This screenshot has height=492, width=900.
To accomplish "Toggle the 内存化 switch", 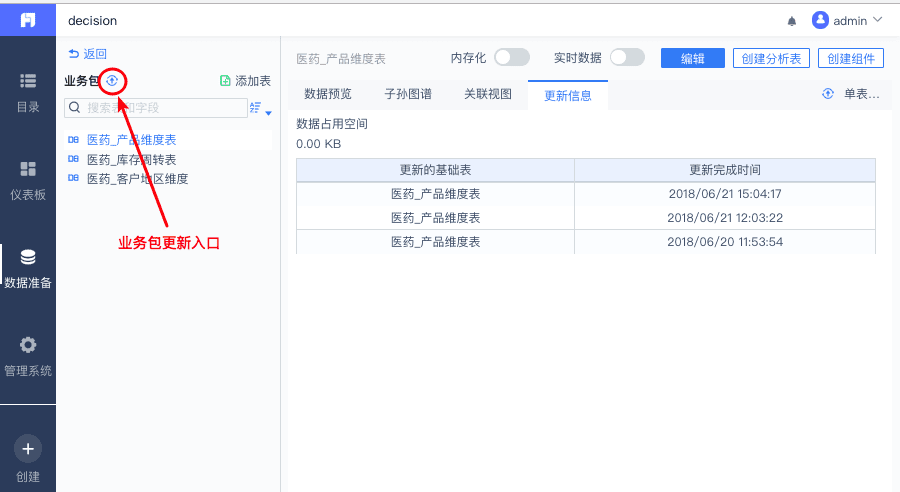I will [511, 58].
